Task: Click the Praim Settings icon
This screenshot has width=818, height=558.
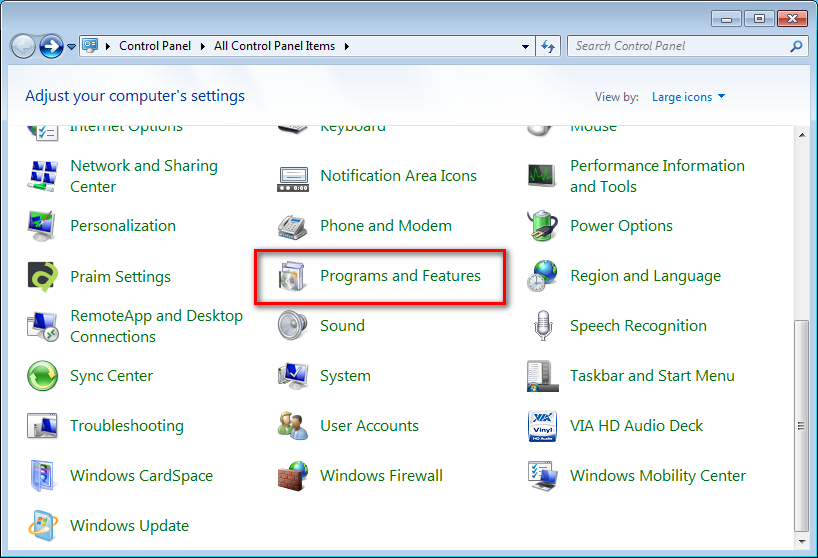Action: pyautogui.click(x=42, y=276)
